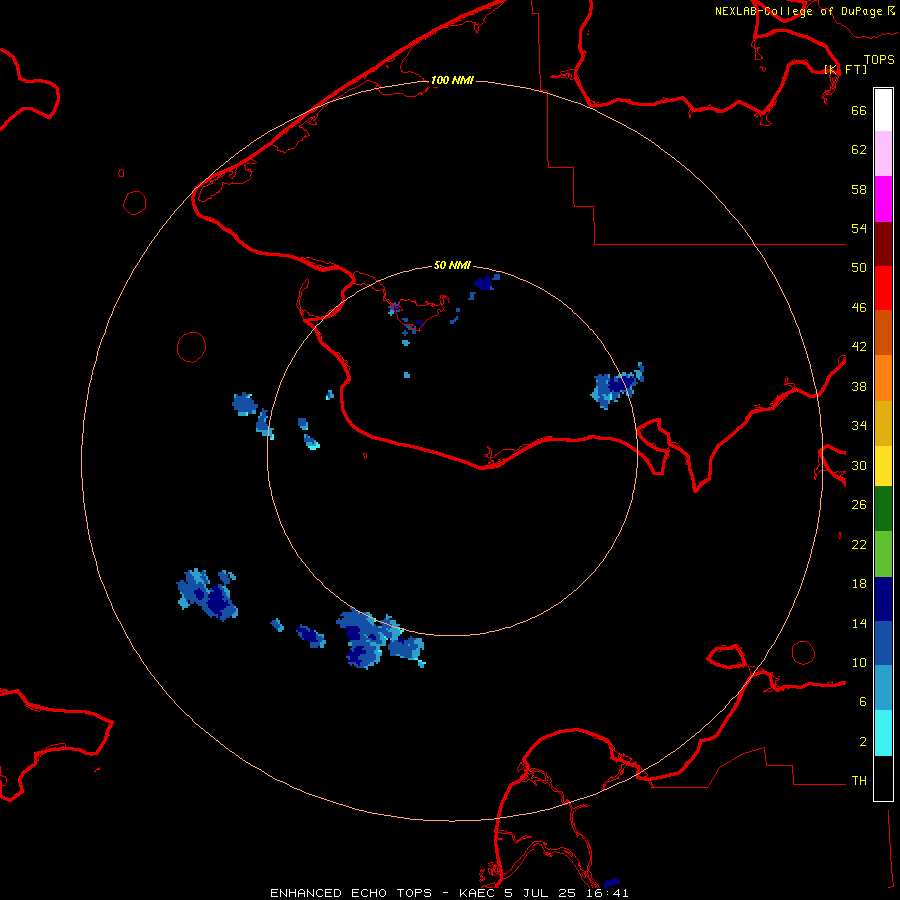Select the yellow legend swatch
The width and height of the screenshot is (900, 900).
(x=883, y=466)
